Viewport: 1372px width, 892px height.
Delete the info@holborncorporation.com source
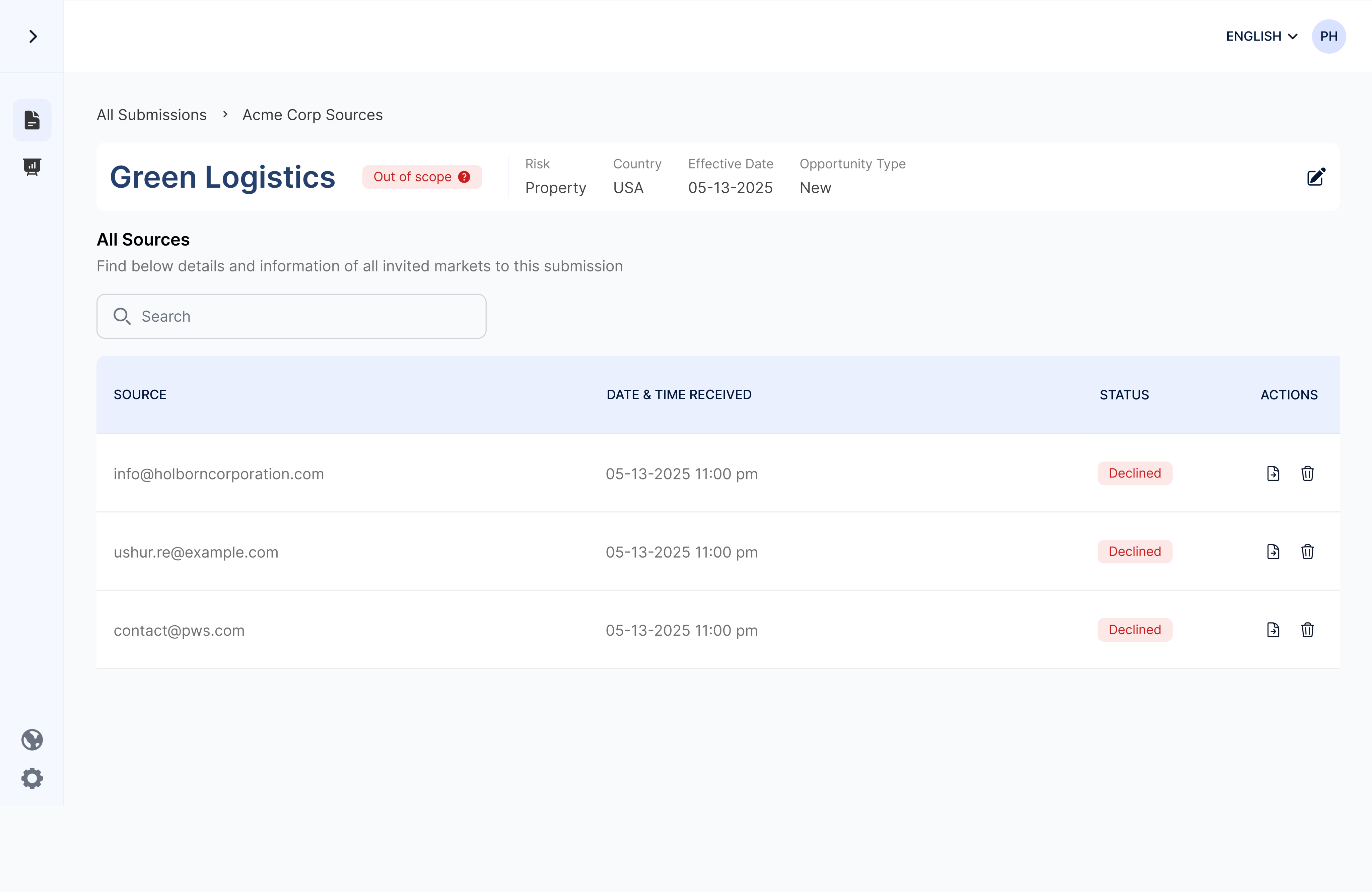click(x=1307, y=473)
